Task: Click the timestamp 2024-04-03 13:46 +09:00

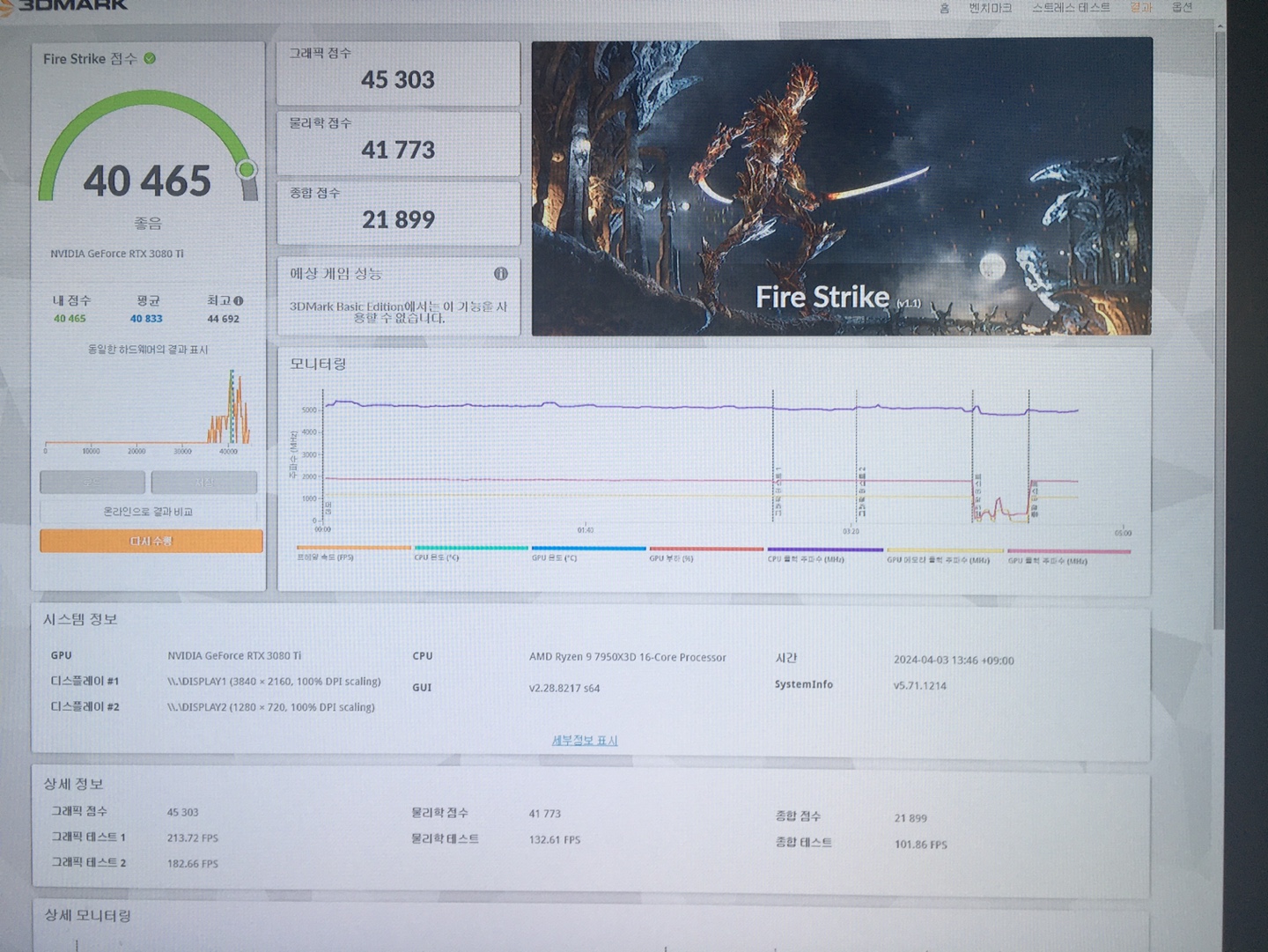Action: coord(954,660)
